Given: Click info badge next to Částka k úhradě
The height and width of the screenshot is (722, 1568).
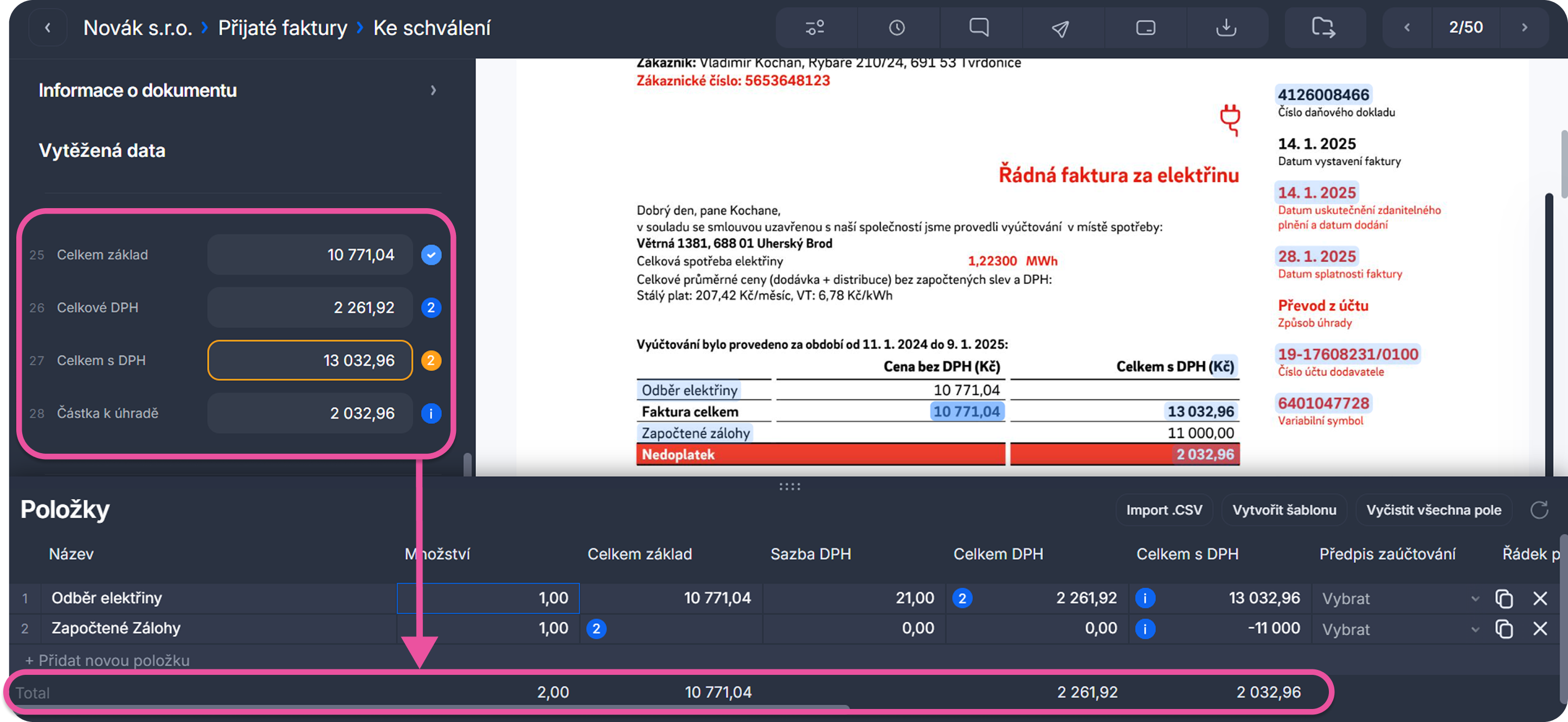Looking at the screenshot, I should pos(431,414).
